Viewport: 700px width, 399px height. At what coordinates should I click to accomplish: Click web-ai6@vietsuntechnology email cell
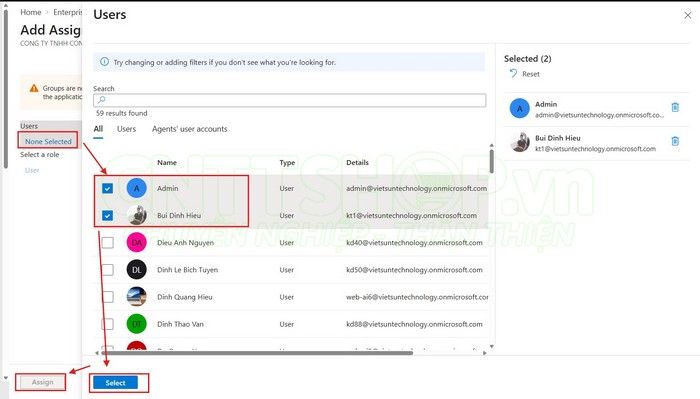click(x=417, y=297)
